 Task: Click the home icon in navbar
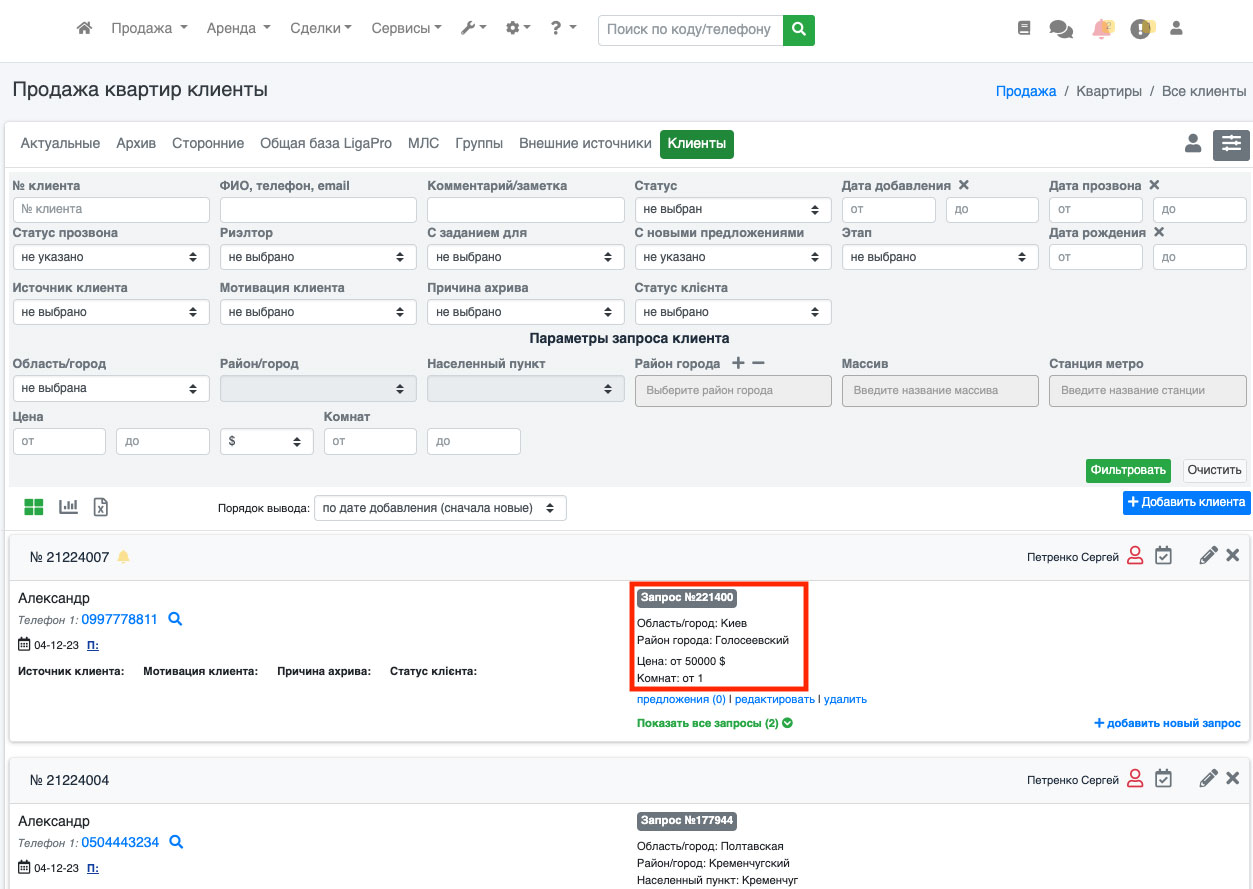(85, 29)
